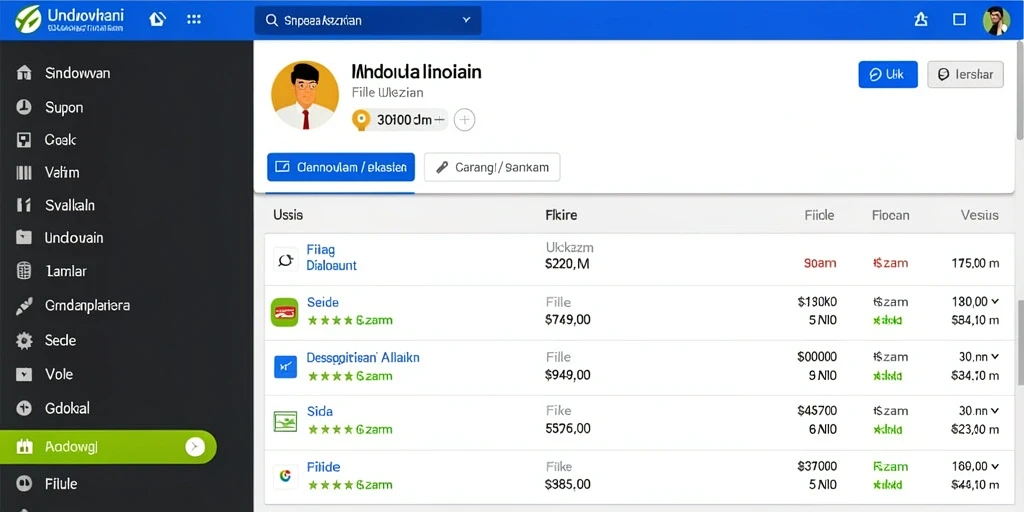Click the upload icon in top bar
This screenshot has height=512, width=1024.
point(921,20)
